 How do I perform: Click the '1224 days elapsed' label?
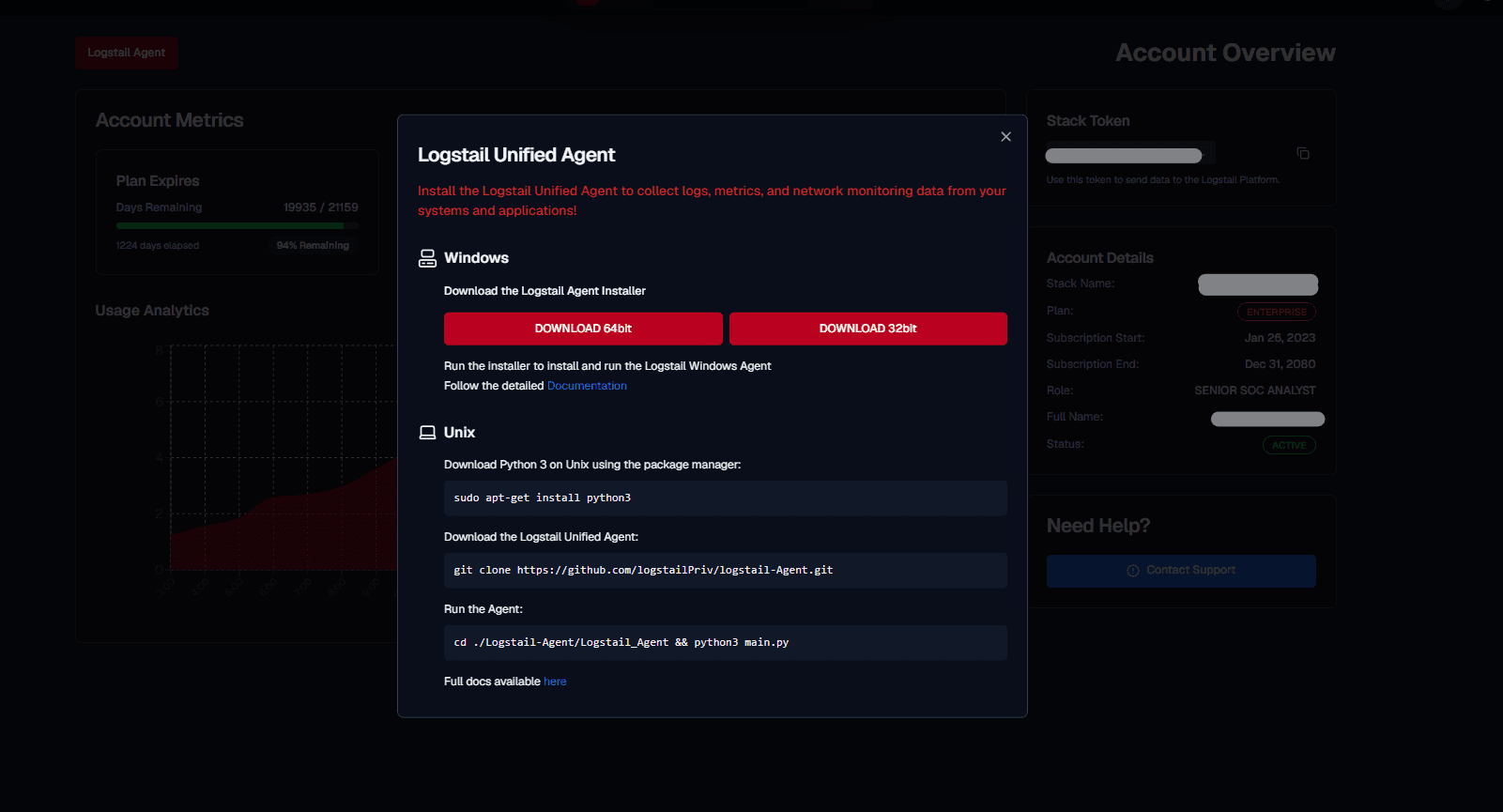[158, 246]
